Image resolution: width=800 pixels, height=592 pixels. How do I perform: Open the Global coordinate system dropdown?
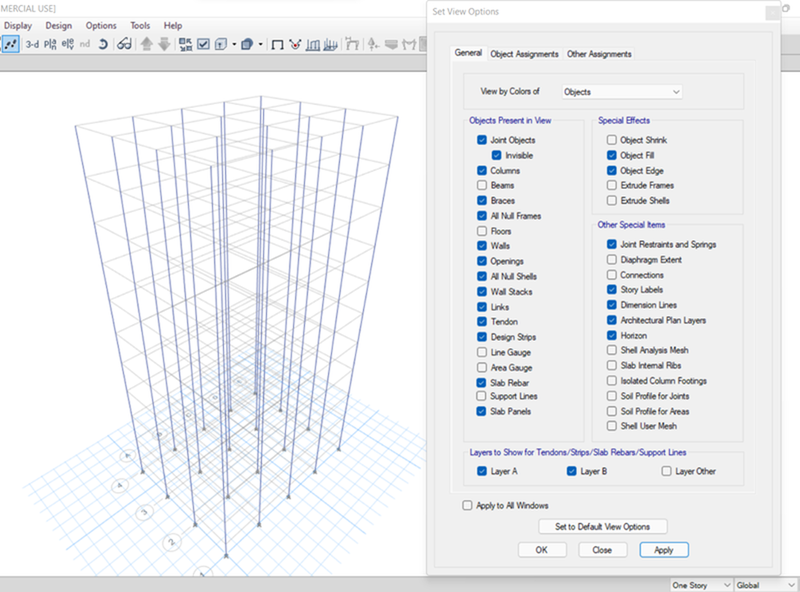(x=766, y=585)
